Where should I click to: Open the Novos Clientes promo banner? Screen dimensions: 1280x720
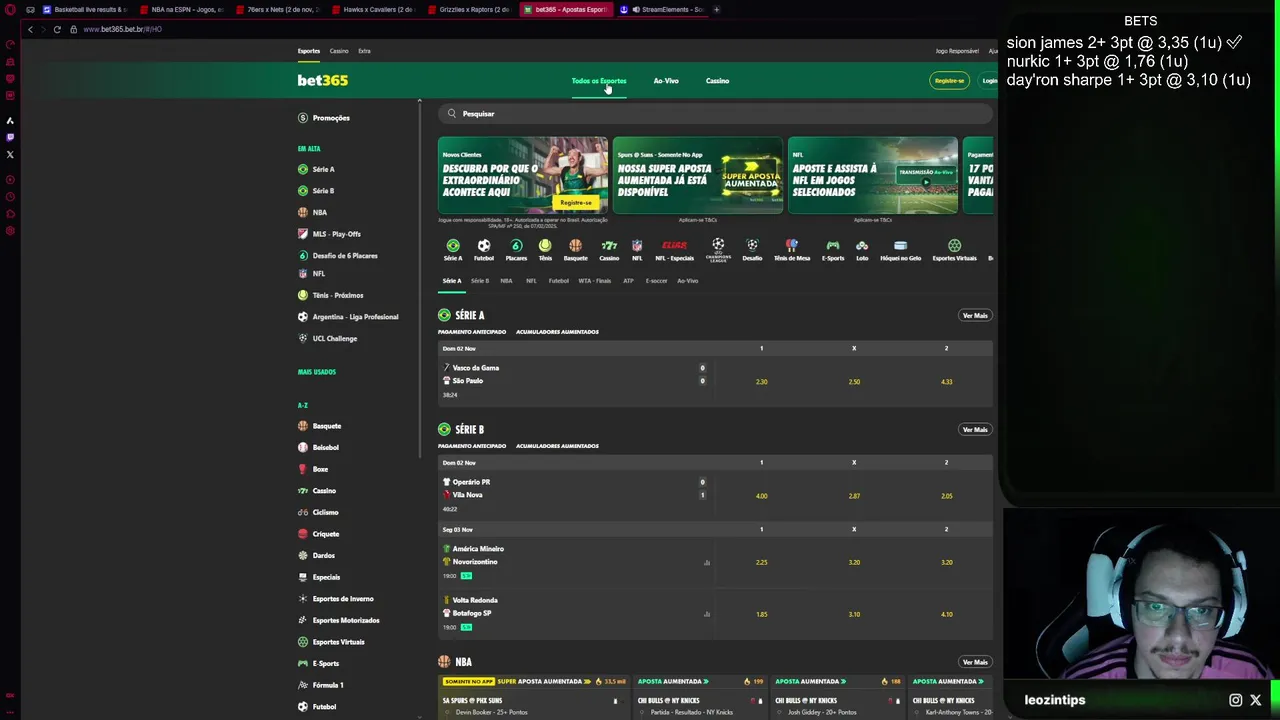click(523, 175)
